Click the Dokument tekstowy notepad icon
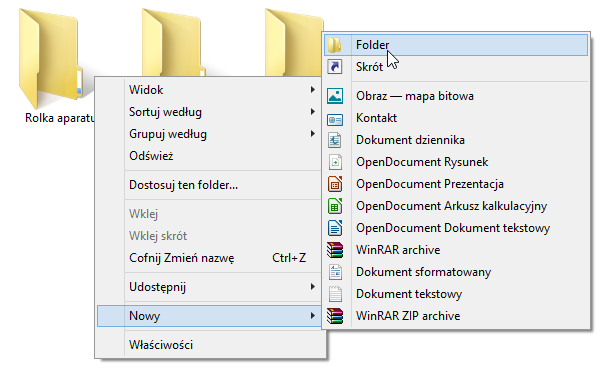Viewport: 604px width, 371px height. point(335,294)
